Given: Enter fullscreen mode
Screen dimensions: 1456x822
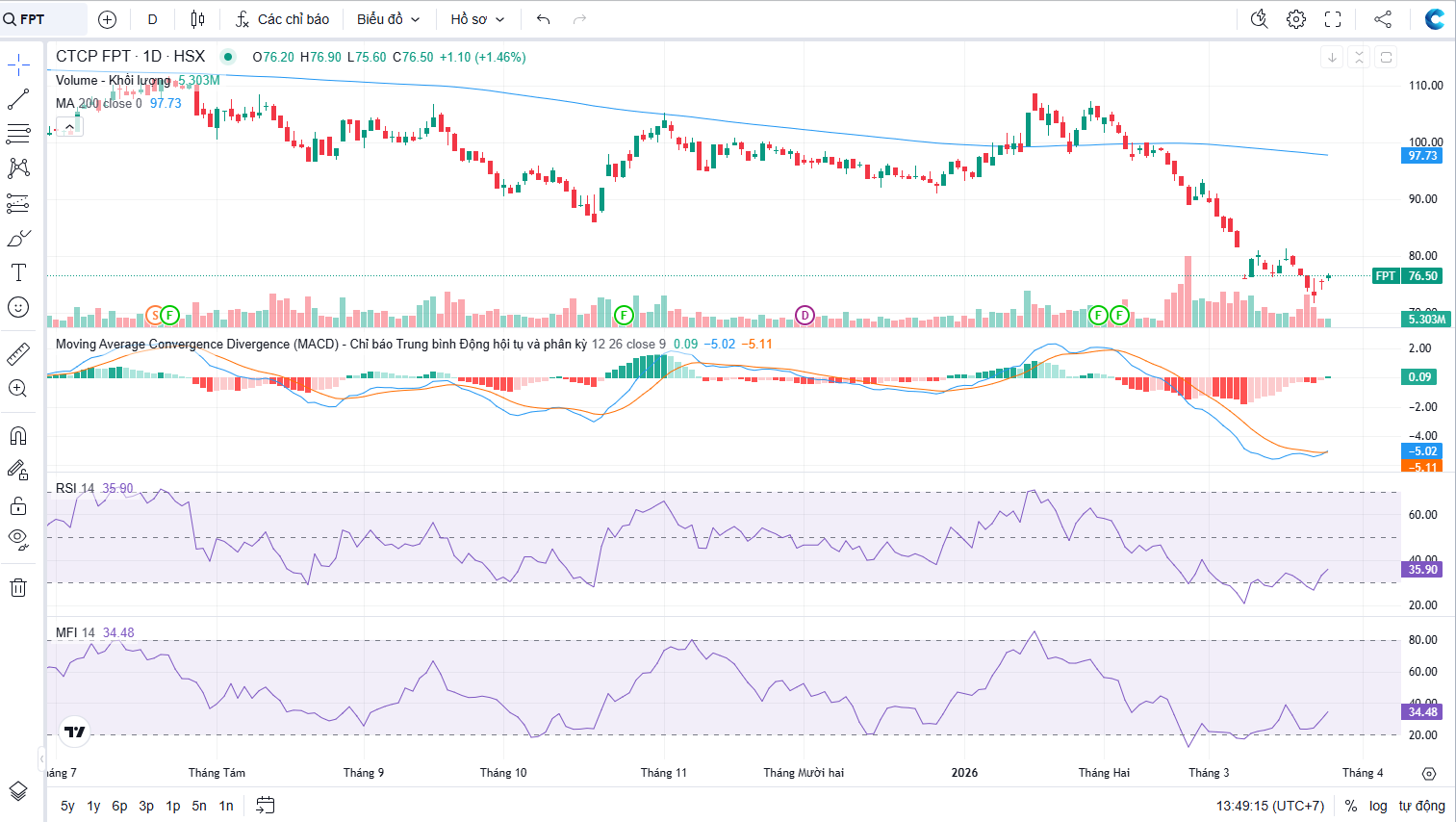Looking at the screenshot, I should pyautogui.click(x=1333, y=19).
